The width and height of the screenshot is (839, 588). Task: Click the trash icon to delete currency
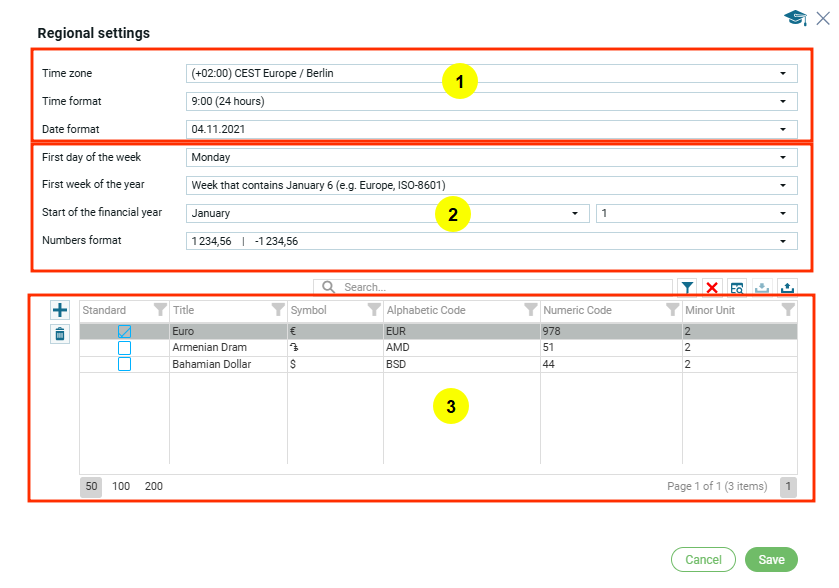coord(60,335)
